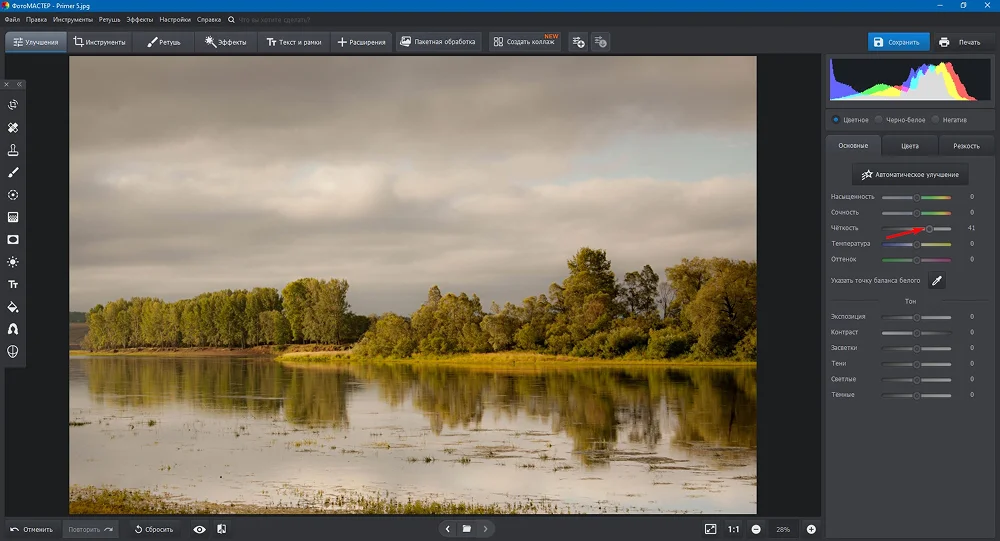Image resolution: width=1000 pixels, height=541 pixels.
Task: Collapse the left sidebar with double chevron
Action: click(19, 84)
